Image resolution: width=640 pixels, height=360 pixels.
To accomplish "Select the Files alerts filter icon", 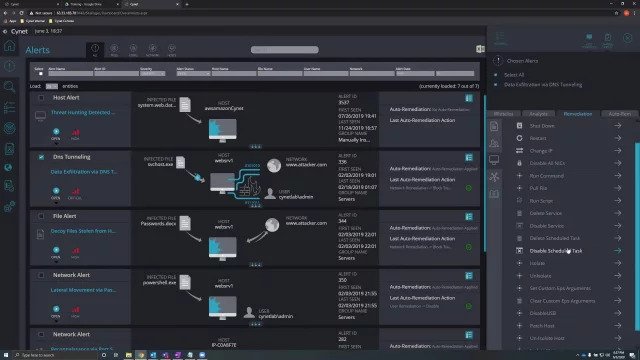I will tap(114, 50).
